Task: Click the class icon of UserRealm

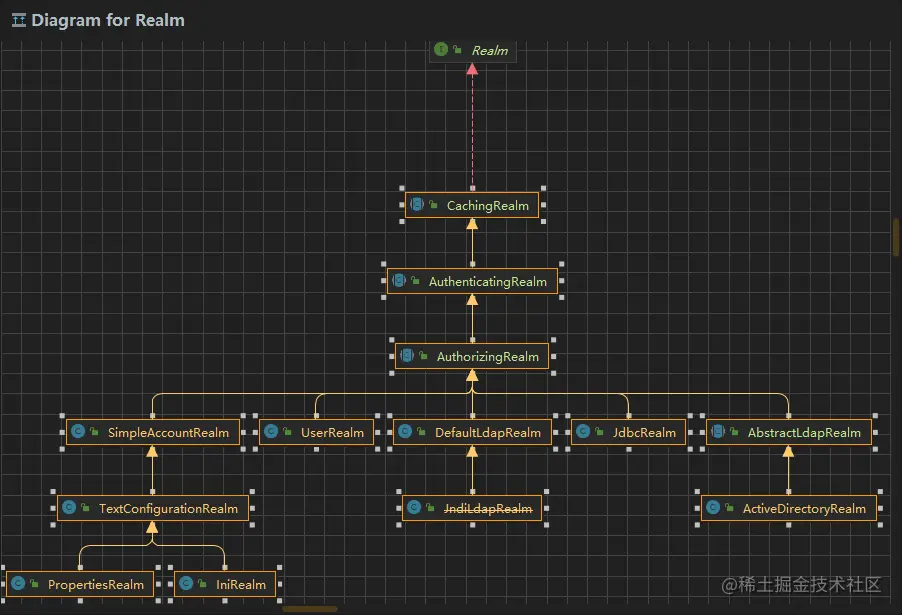Action: [271, 431]
